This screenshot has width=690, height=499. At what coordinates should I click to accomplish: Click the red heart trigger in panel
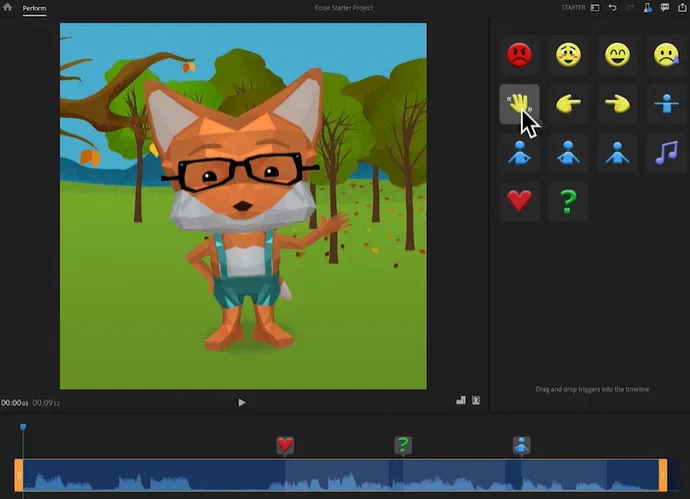(x=520, y=201)
